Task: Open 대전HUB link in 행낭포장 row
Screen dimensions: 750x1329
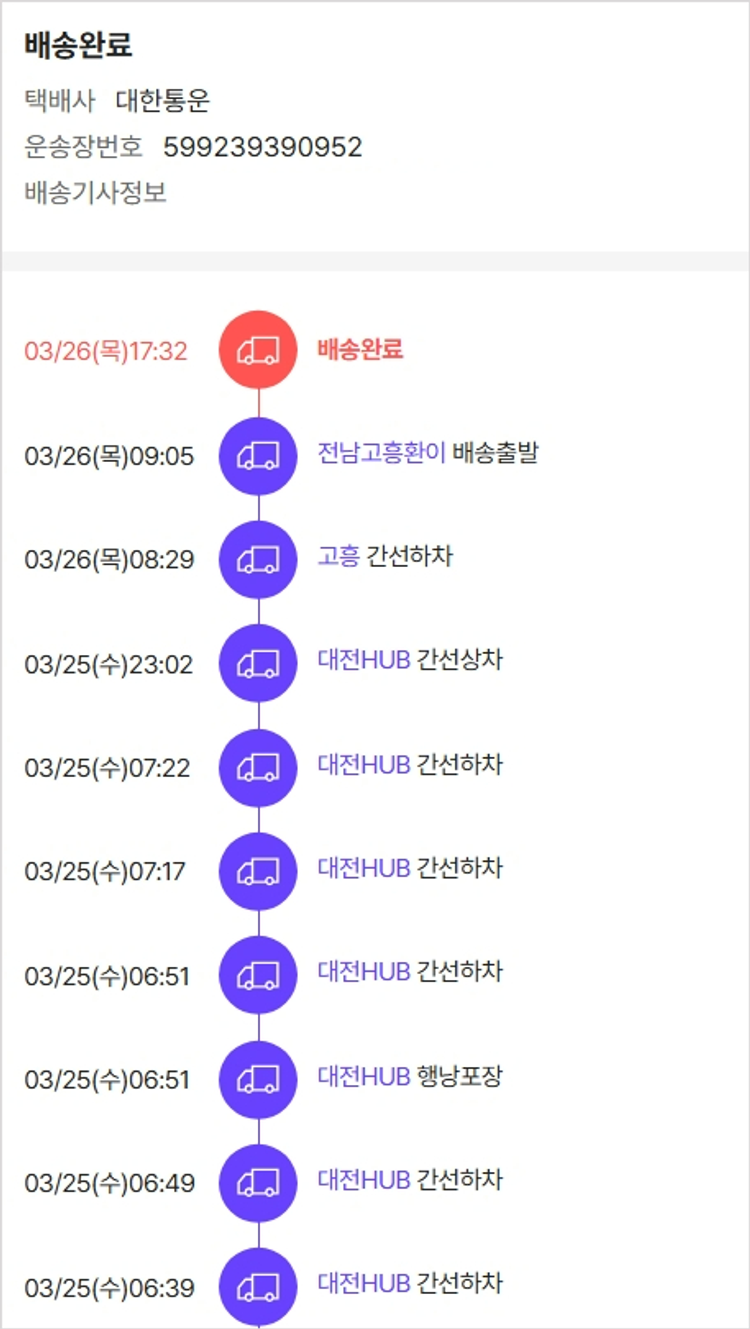Action: (364, 1076)
